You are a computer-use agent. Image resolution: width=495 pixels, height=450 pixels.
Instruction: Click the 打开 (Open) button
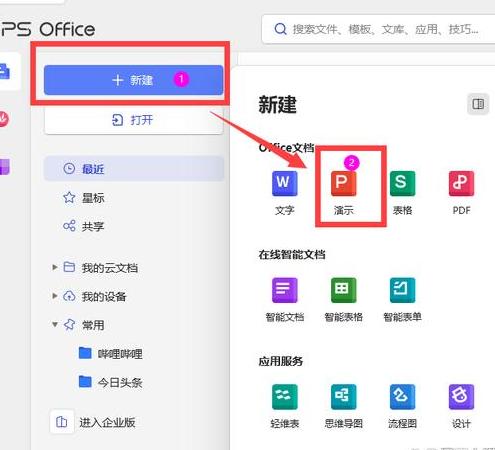point(133,120)
